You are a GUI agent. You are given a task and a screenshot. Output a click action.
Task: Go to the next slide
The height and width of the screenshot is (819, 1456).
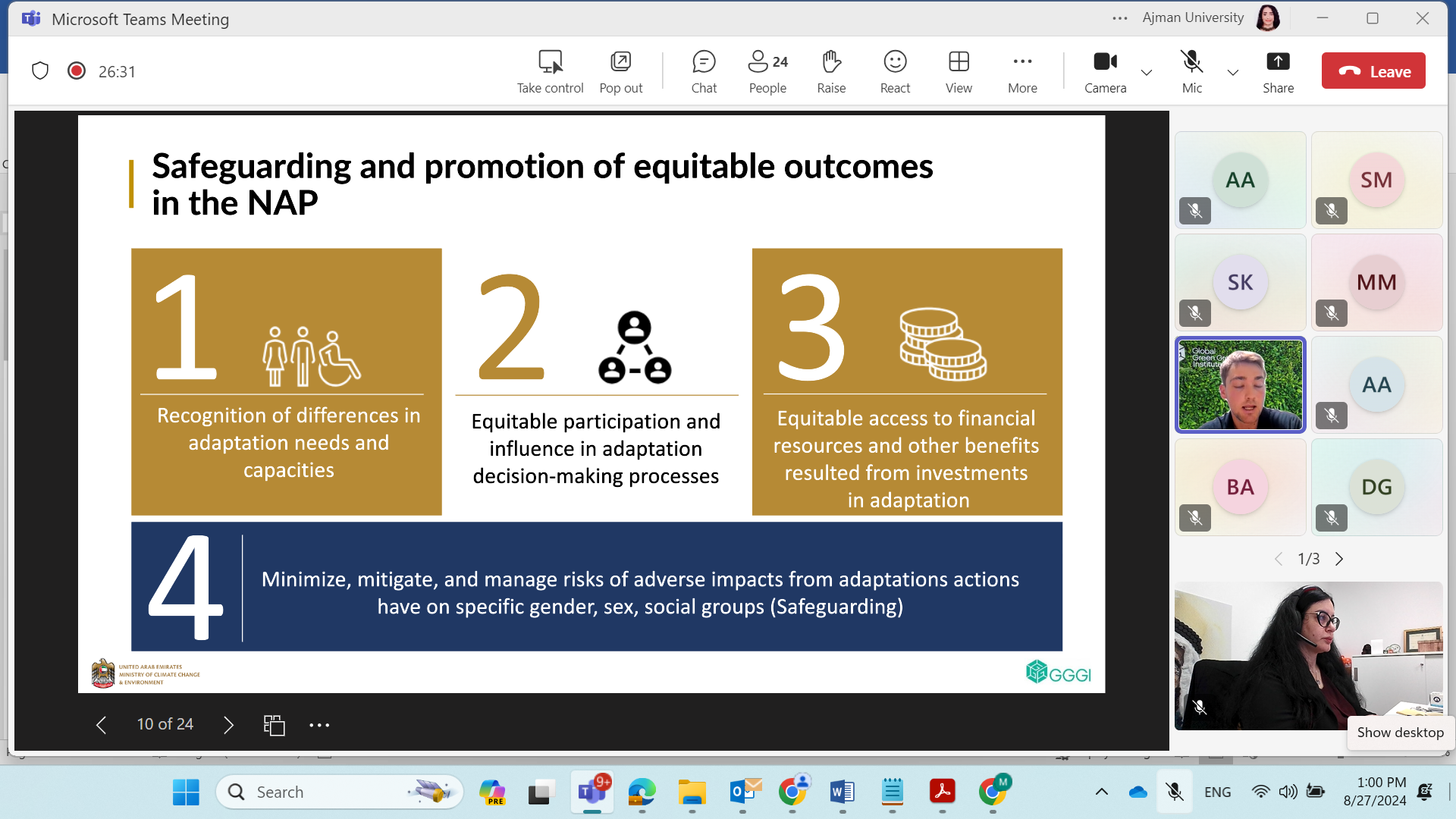coord(228,725)
